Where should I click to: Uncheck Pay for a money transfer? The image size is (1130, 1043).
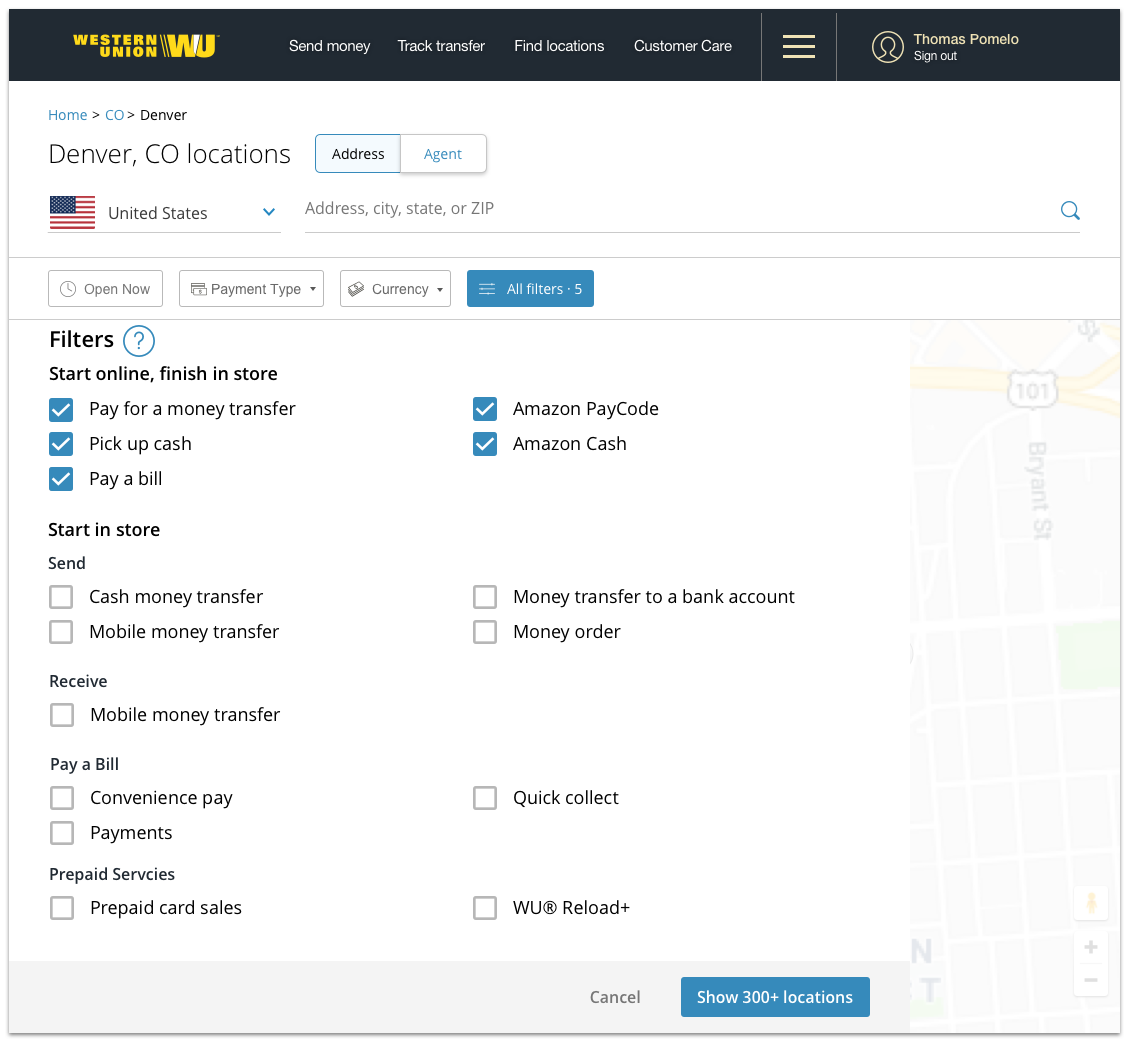(x=61, y=409)
